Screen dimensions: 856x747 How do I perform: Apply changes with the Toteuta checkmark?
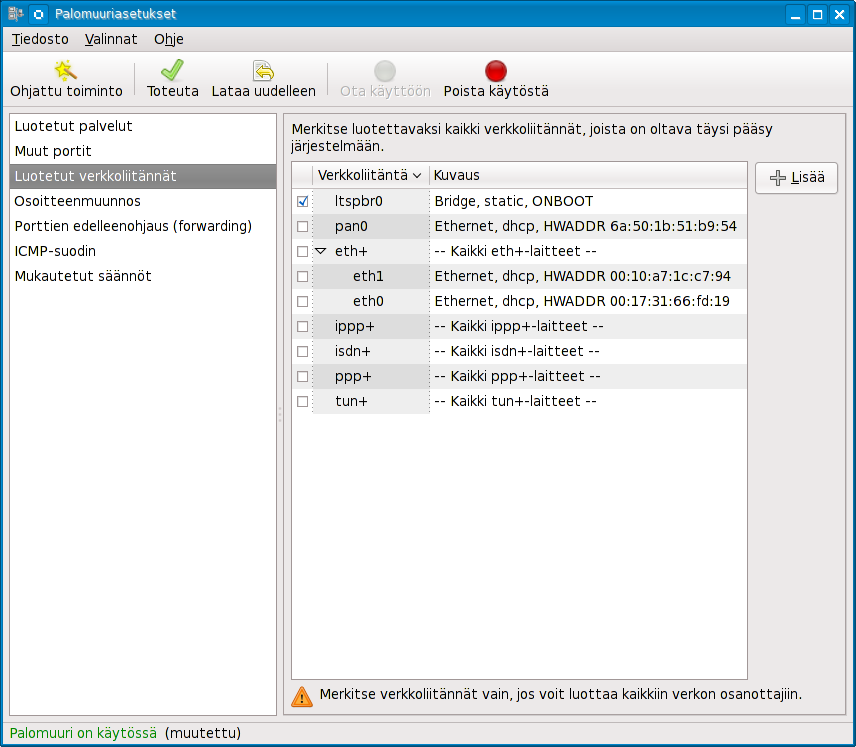(172, 71)
